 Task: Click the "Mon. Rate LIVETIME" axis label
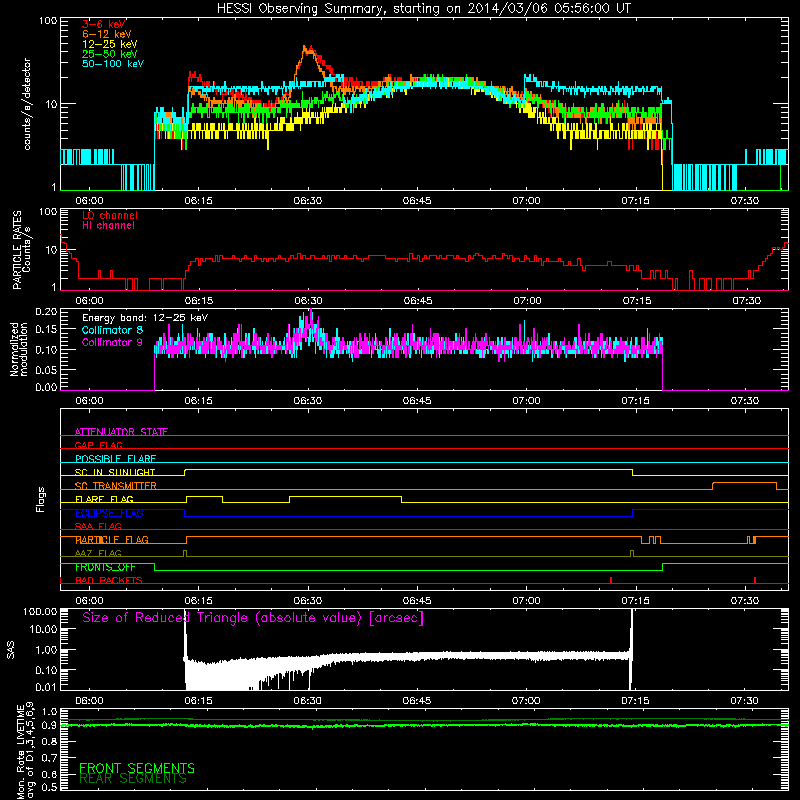tap(21, 752)
